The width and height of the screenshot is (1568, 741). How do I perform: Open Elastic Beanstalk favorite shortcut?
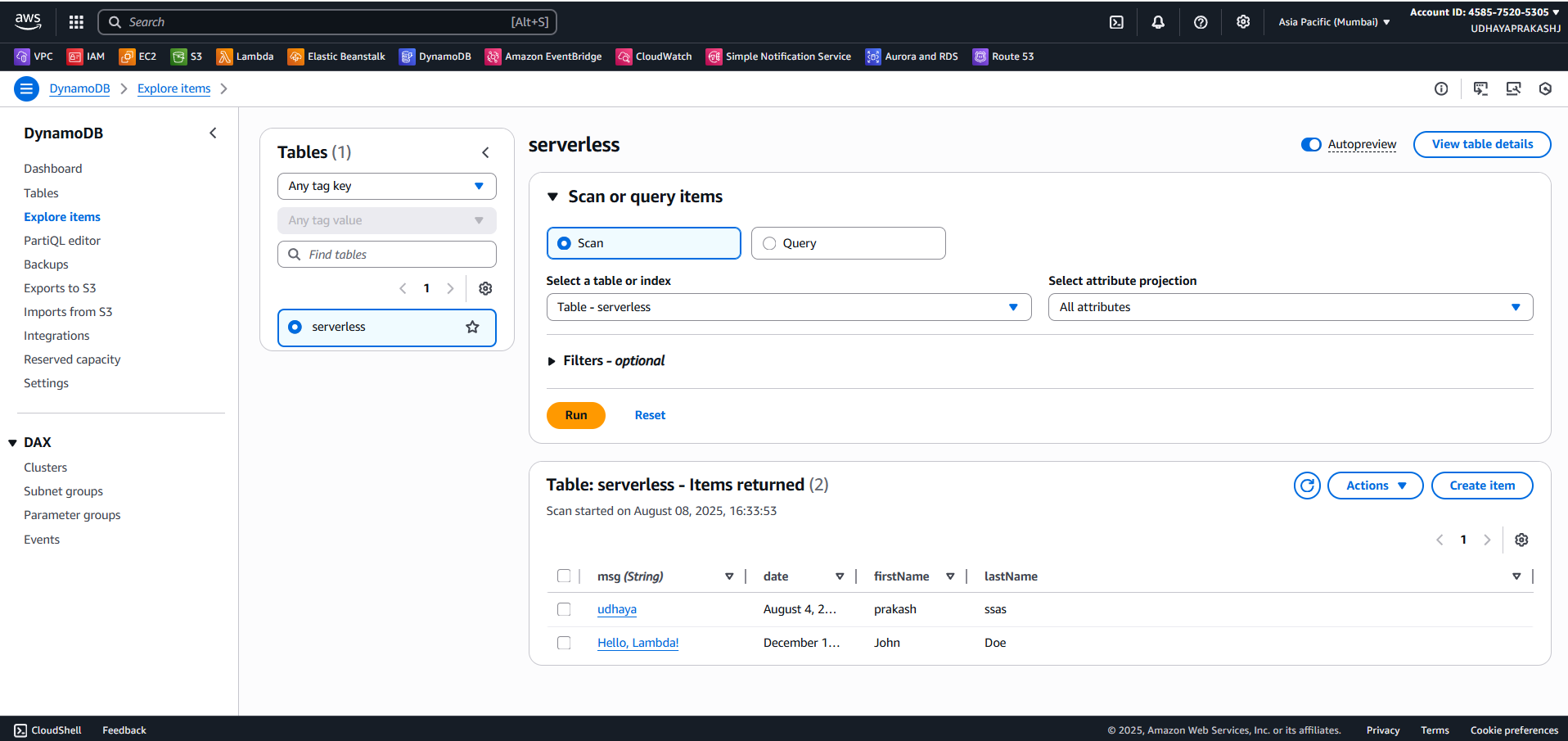tap(336, 56)
